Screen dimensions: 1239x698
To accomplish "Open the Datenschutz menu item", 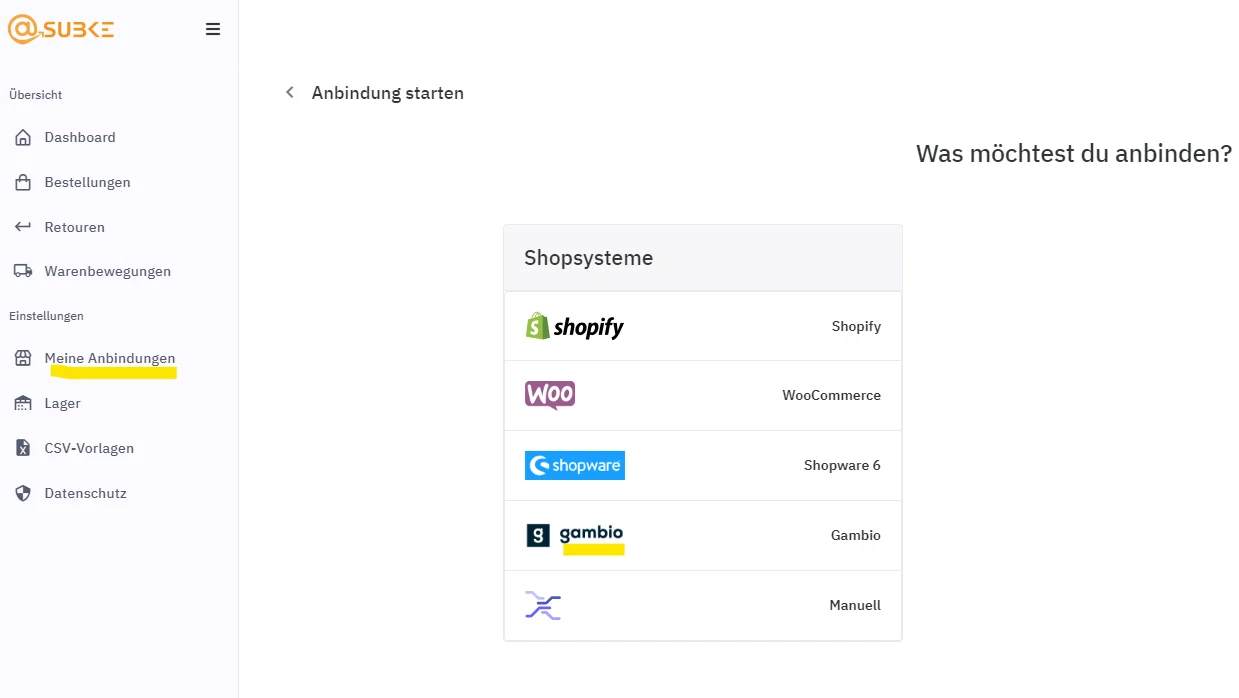I will [85, 493].
